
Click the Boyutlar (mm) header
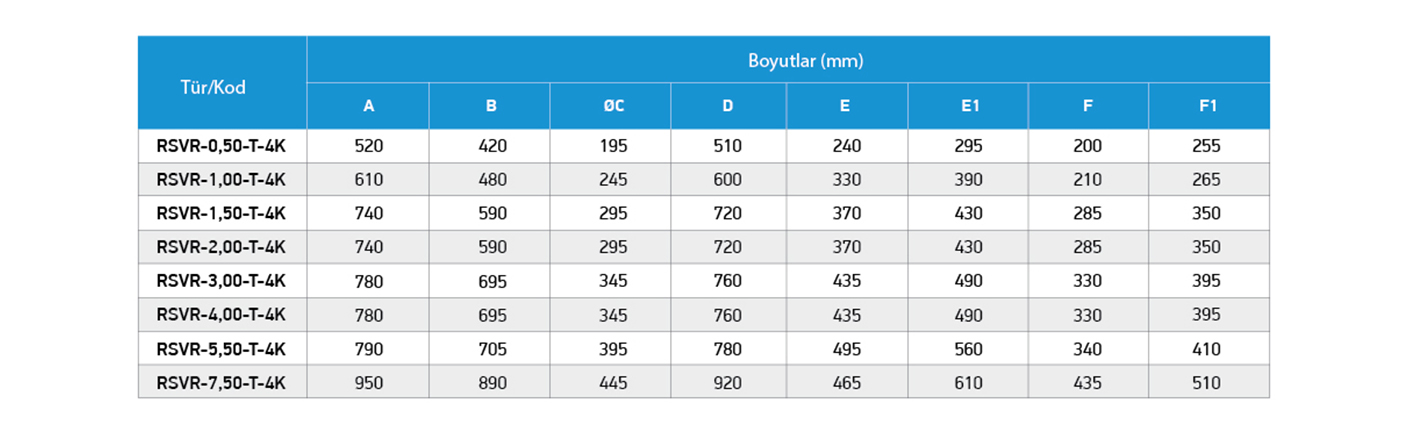[x=805, y=60]
